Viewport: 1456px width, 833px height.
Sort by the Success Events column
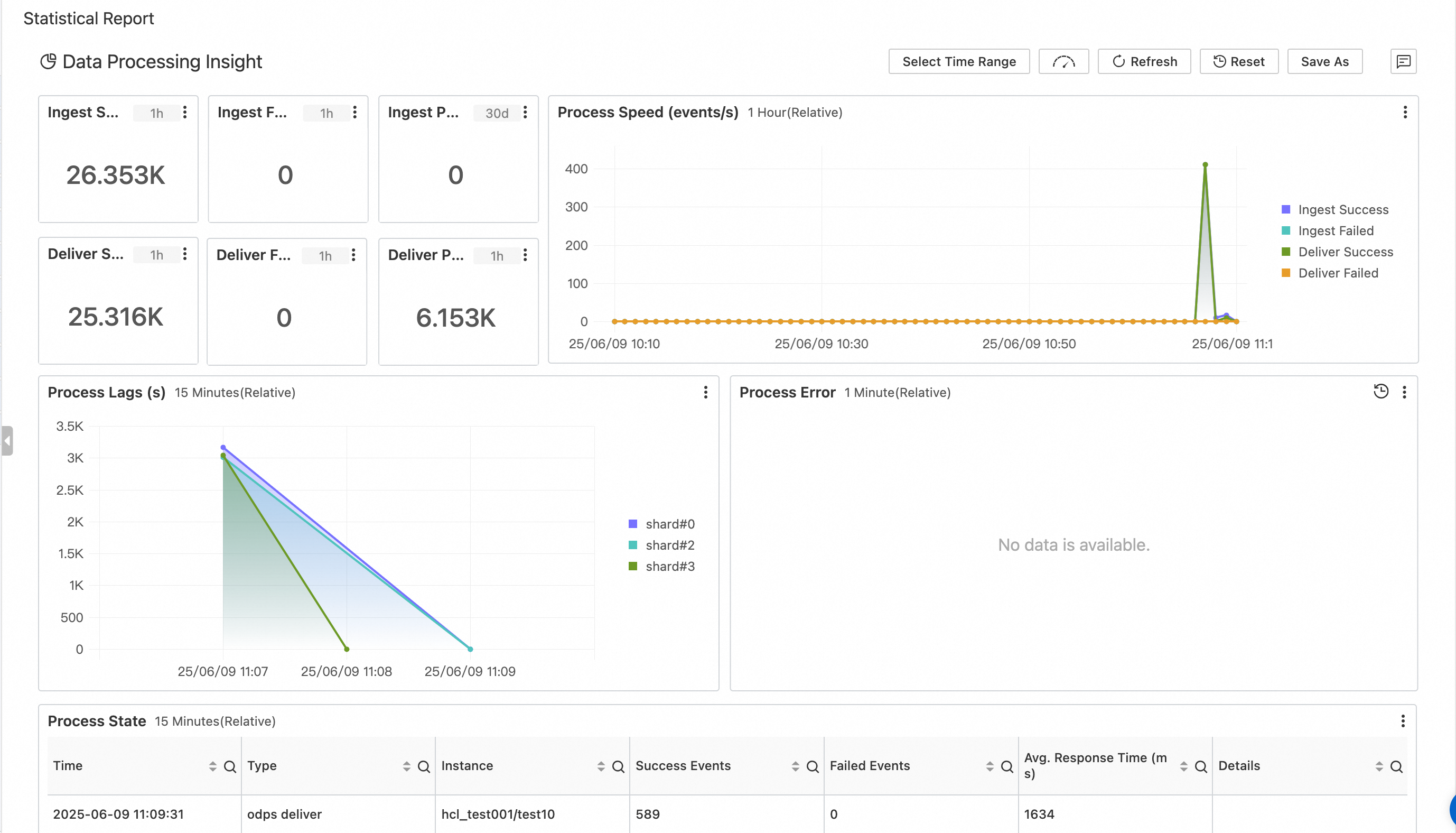[x=795, y=766]
